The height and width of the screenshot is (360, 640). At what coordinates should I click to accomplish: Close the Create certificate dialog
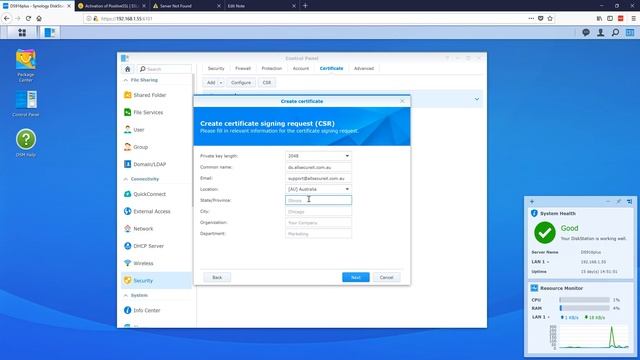point(402,101)
